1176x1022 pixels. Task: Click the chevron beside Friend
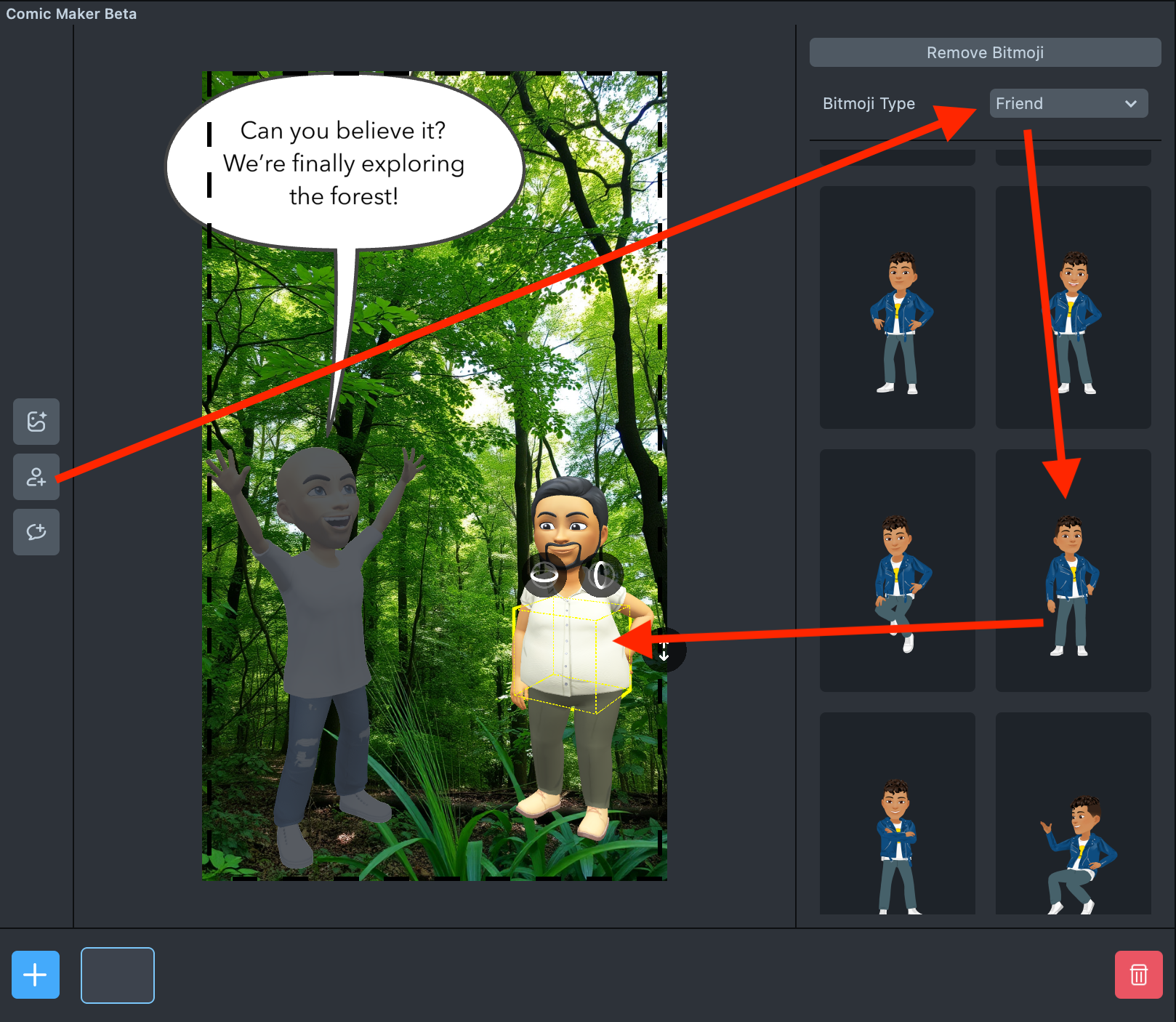[x=1130, y=103]
